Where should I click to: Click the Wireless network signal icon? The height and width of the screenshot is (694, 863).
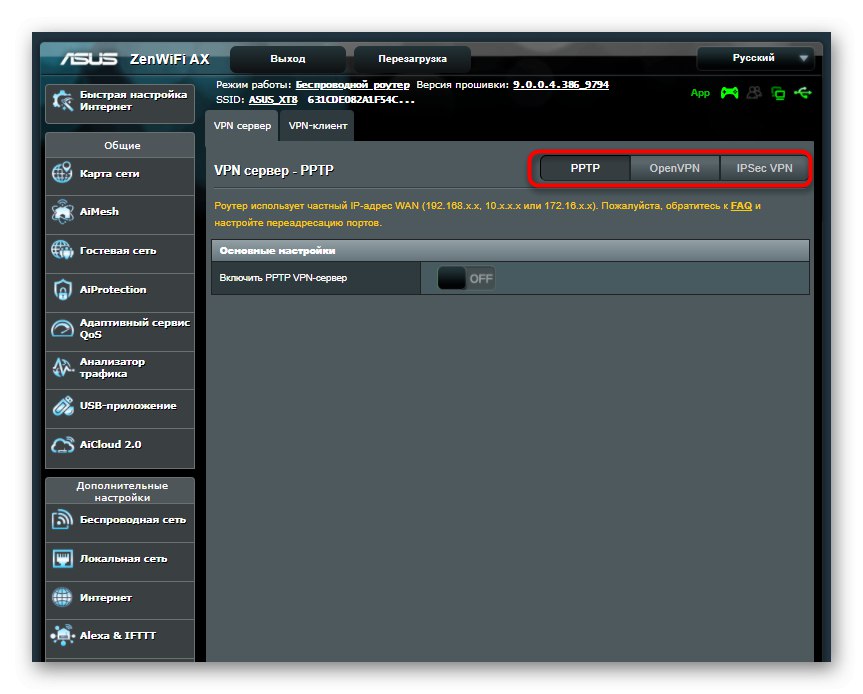click(62, 519)
